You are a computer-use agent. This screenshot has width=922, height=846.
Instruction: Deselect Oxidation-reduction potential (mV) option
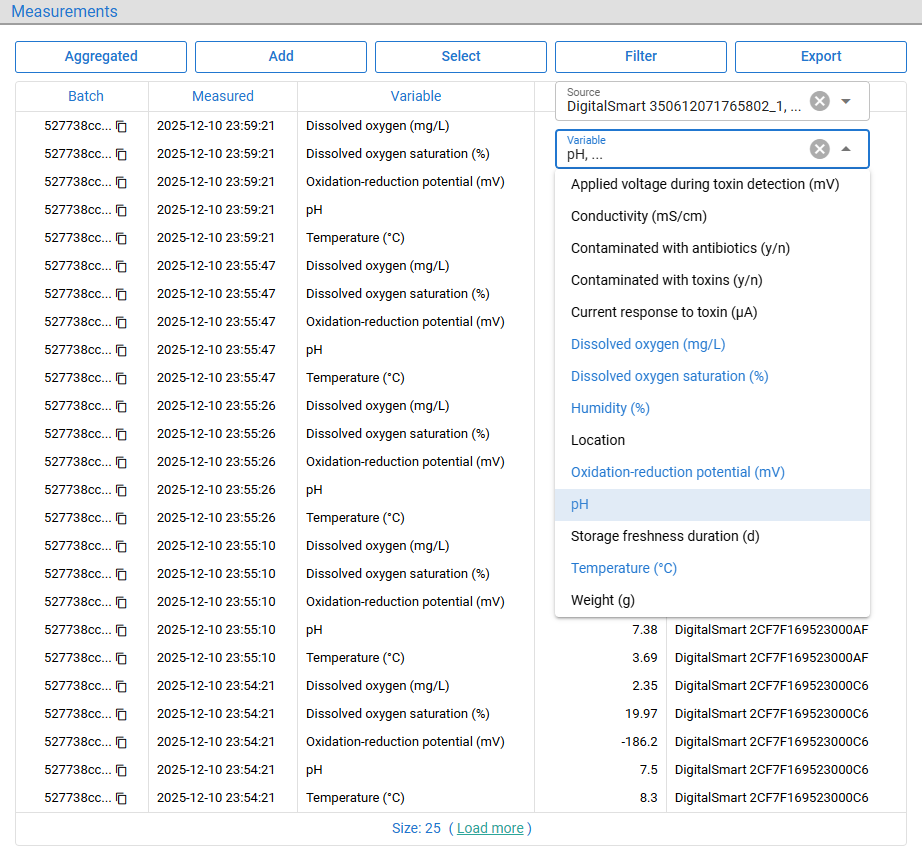712,472
